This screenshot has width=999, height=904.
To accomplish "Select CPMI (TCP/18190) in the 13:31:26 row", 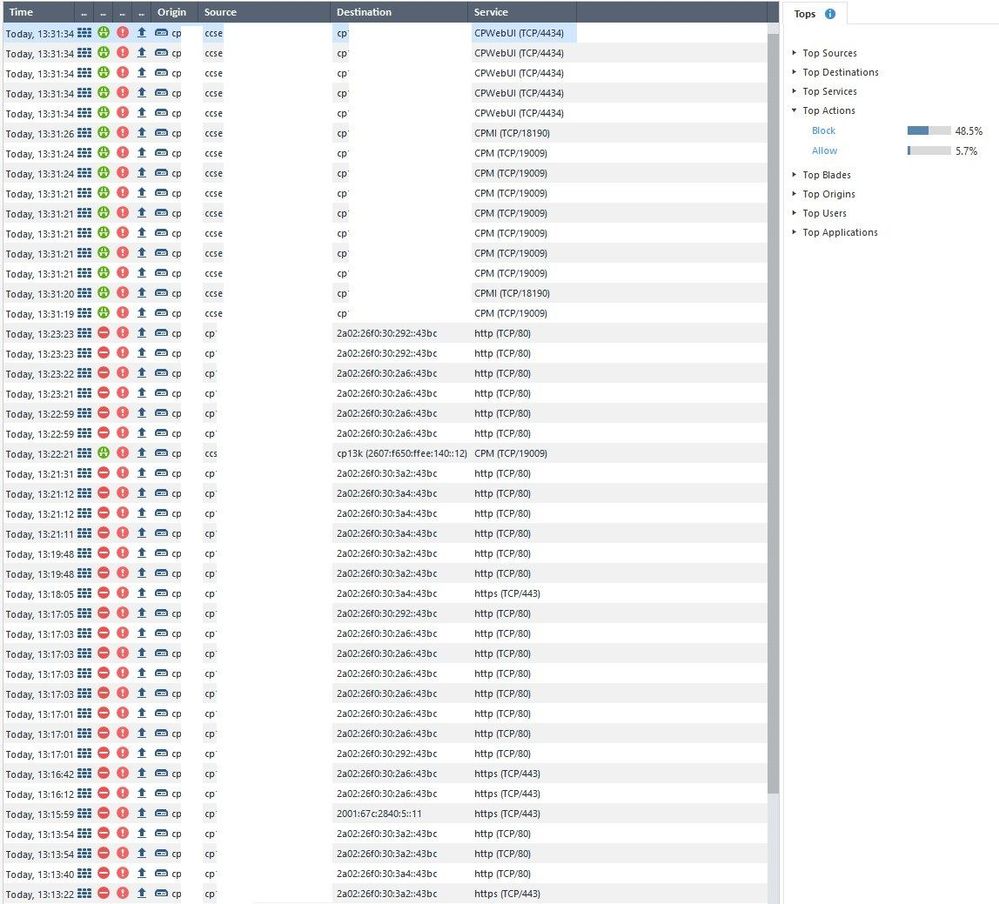I will click(512, 133).
